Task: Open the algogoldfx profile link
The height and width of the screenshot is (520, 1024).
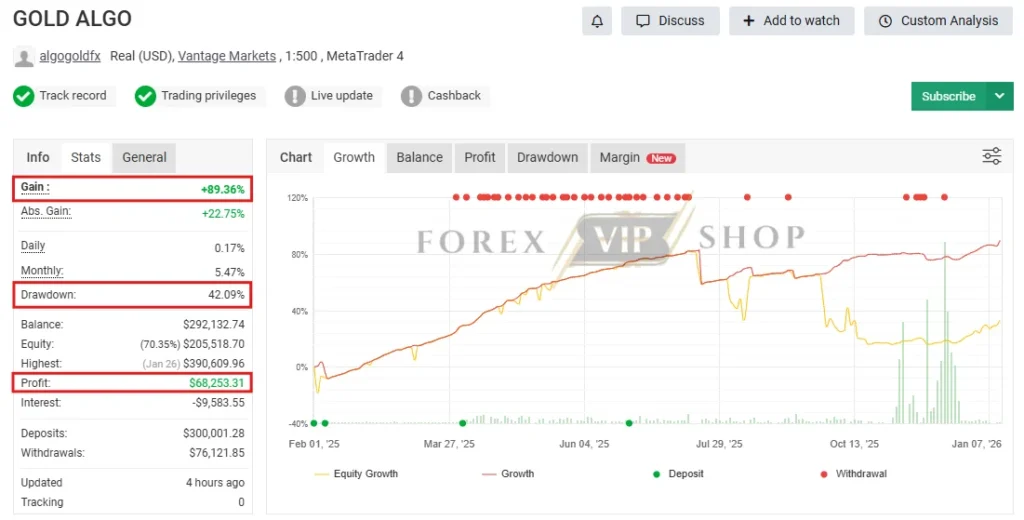Action: [70, 56]
